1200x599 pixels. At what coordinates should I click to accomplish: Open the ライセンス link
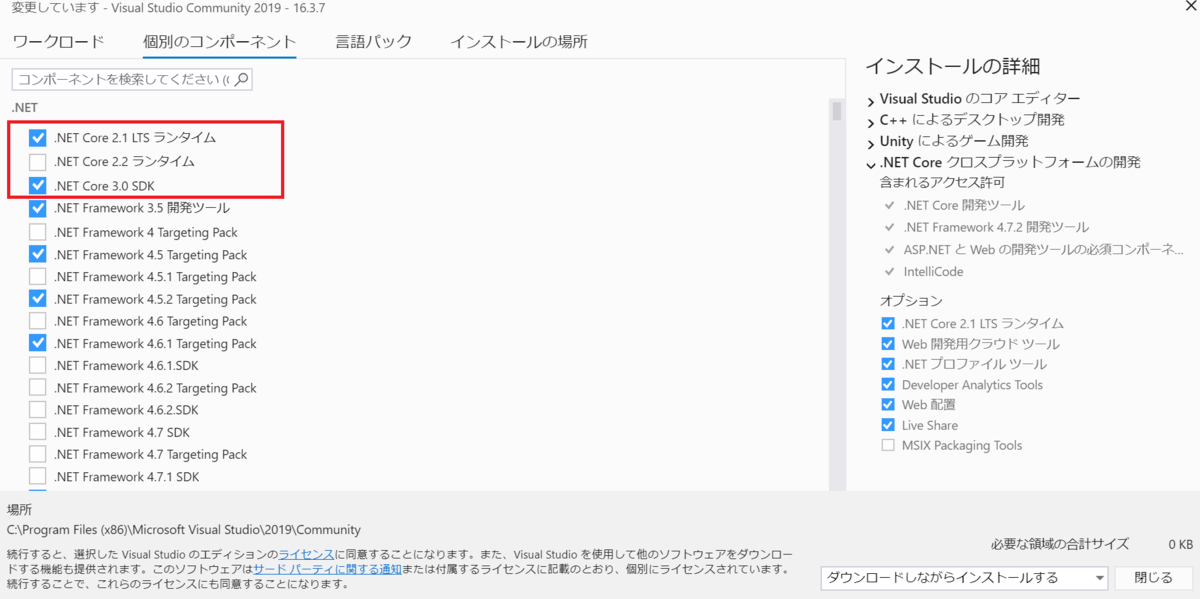(306, 553)
